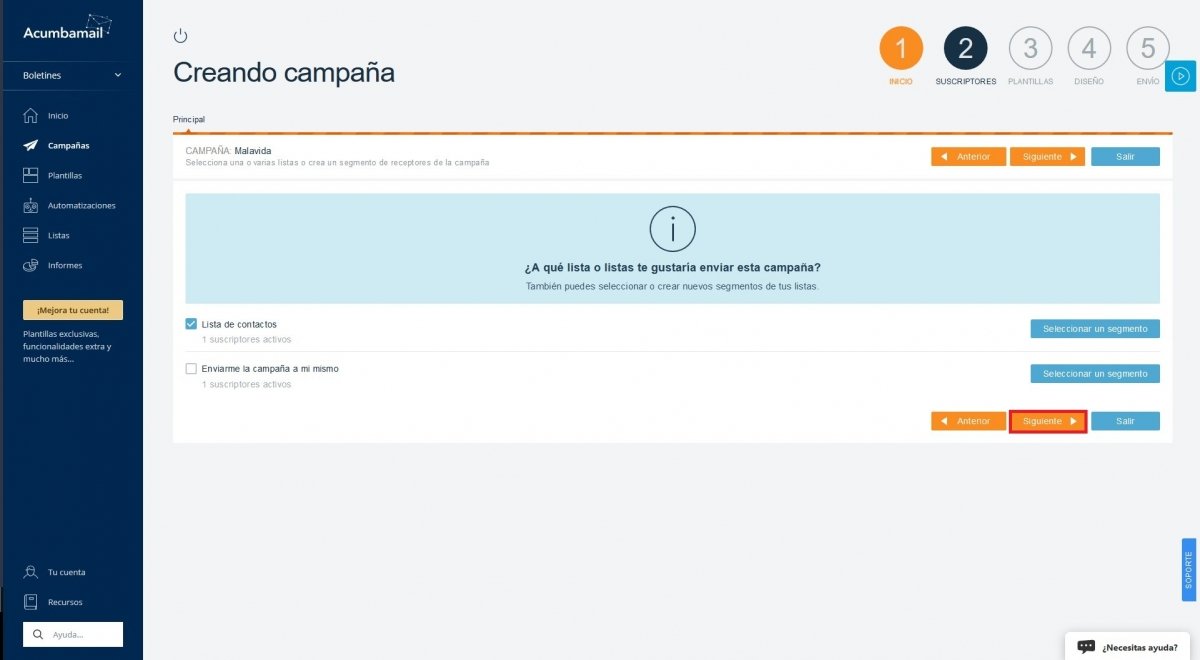The image size is (1200, 660).
Task: Click the Plantillas exclusivas promo text
Action: click(x=67, y=346)
